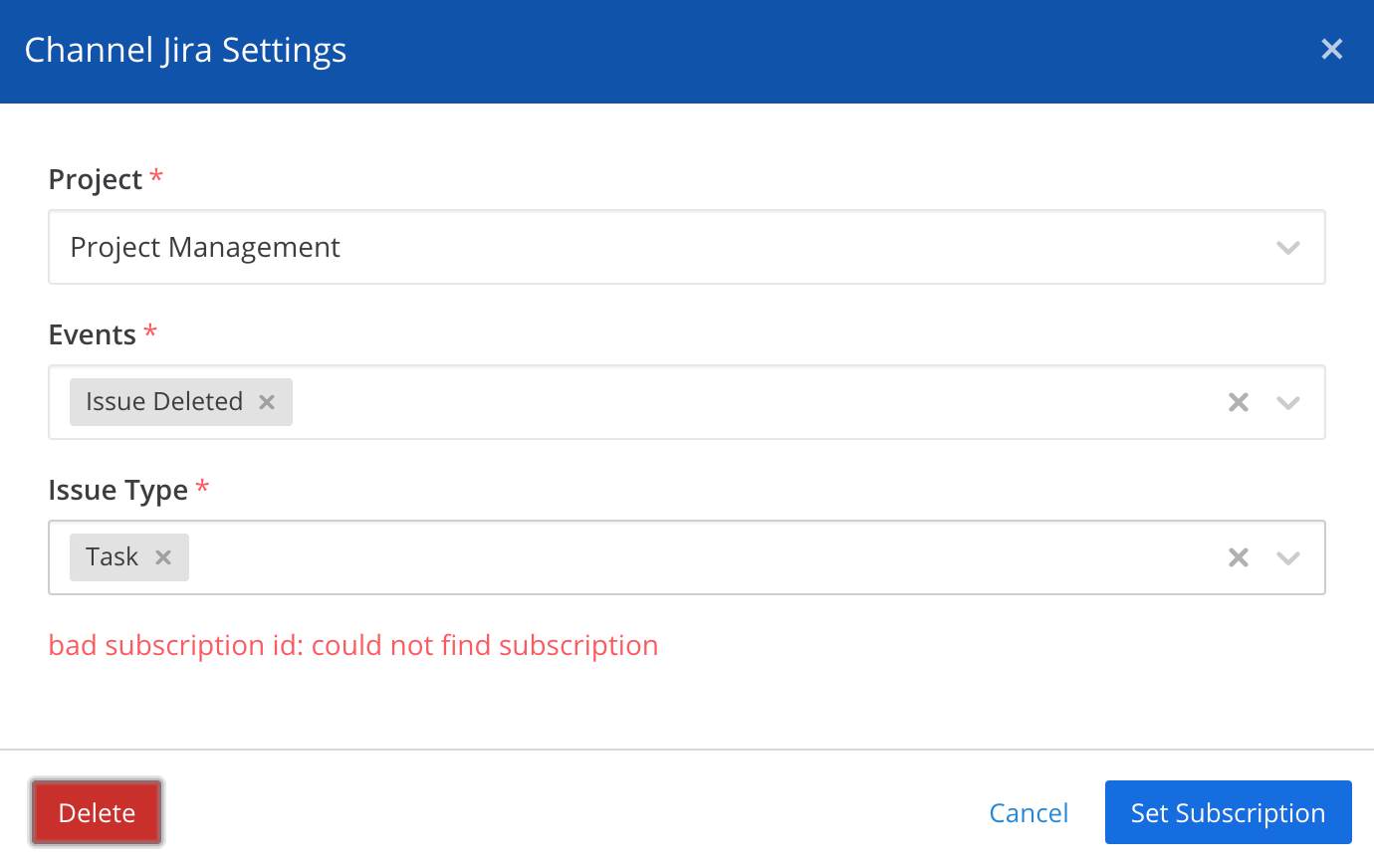Remove the Task issue type chip
This screenshot has width=1374, height=868.
click(x=163, y=557)
